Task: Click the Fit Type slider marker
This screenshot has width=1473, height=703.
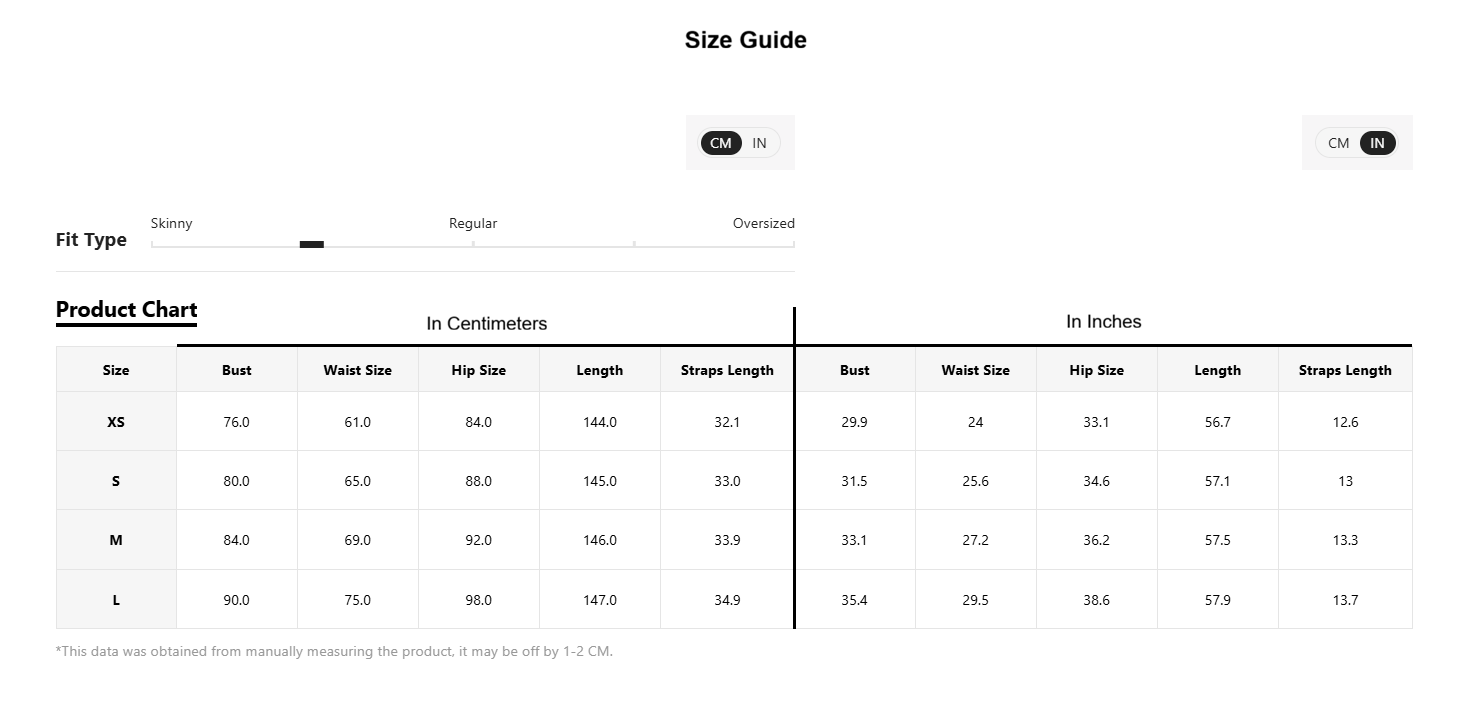Action: (312, 244)
